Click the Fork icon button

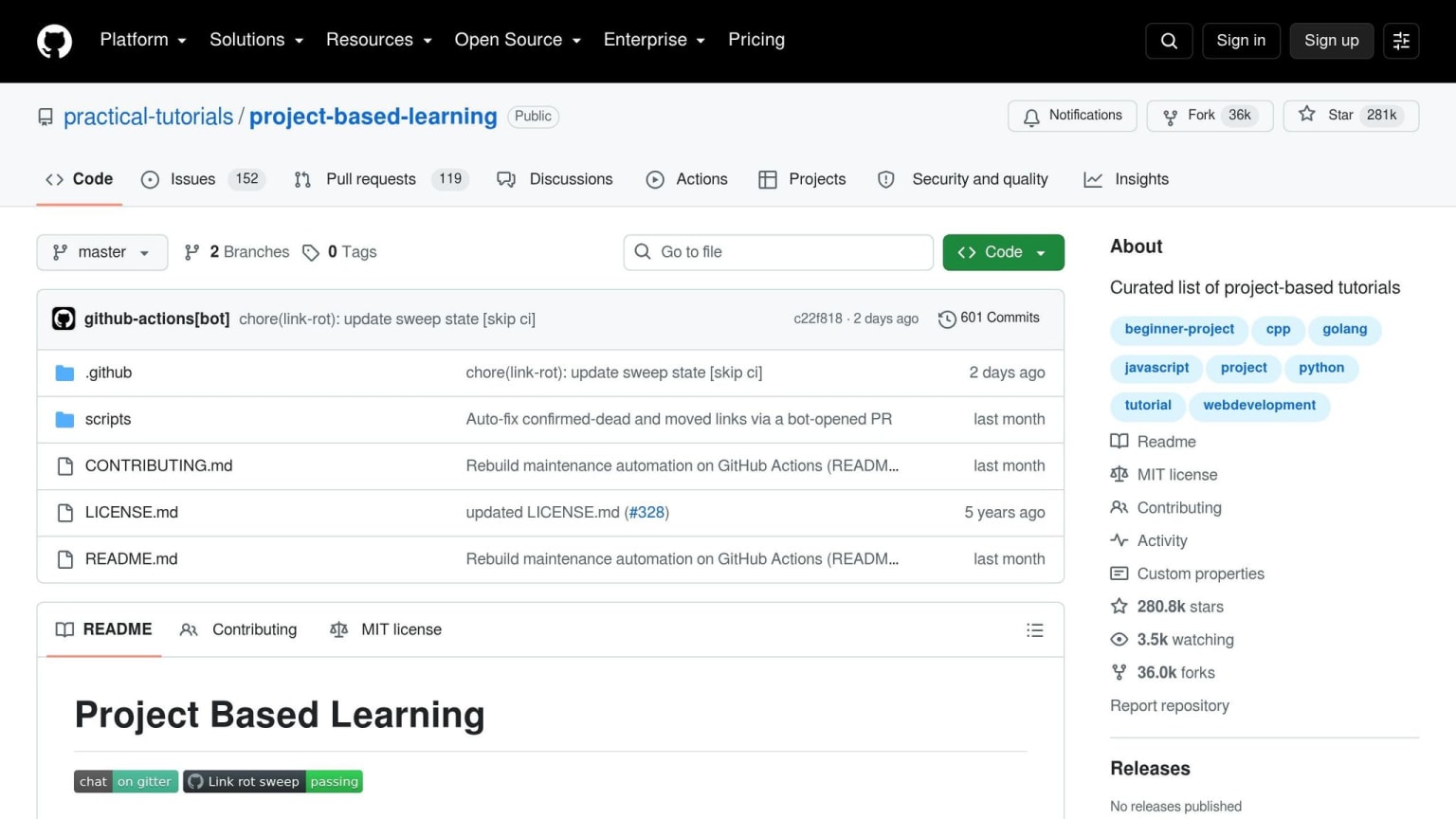click(x=1171, y=117)
